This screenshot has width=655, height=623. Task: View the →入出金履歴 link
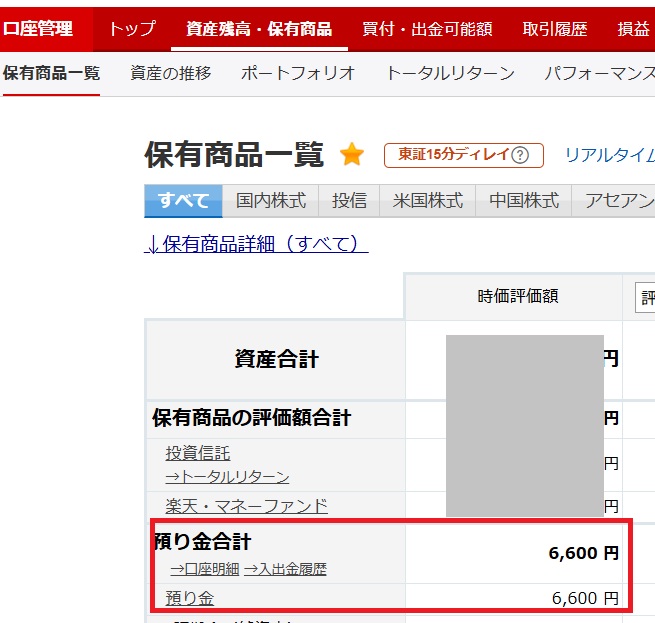click(285, 569)
